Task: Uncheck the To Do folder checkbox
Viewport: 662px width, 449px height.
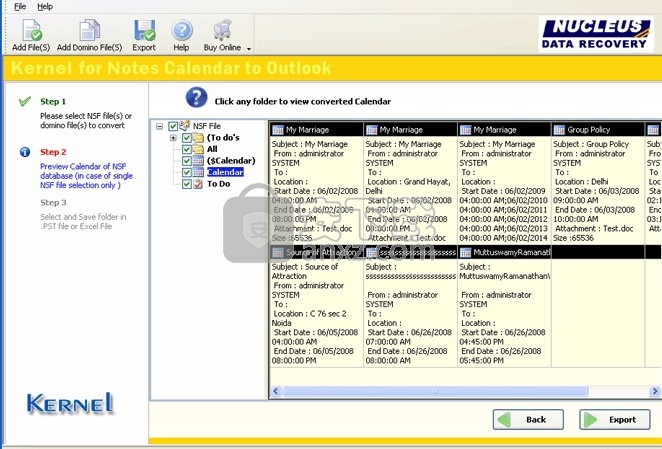Action: click(187, 184)
